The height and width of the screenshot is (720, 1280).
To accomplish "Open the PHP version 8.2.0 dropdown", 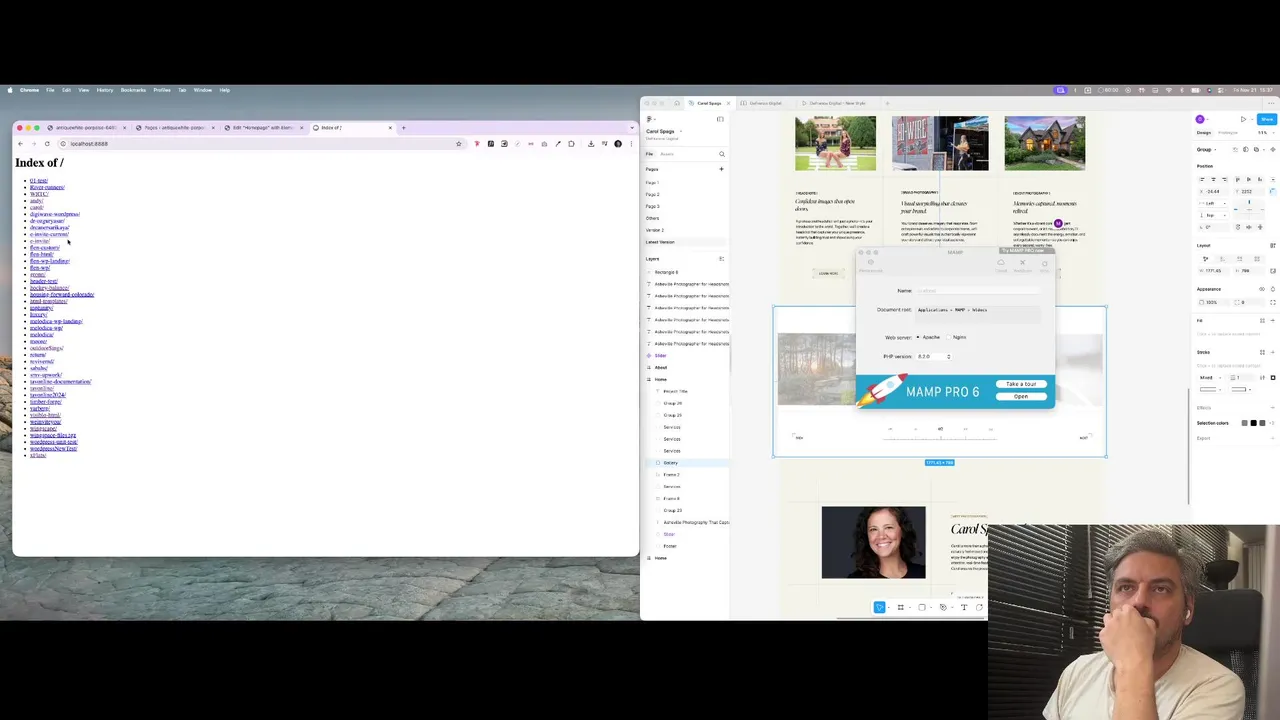I will tap(934, 357).
